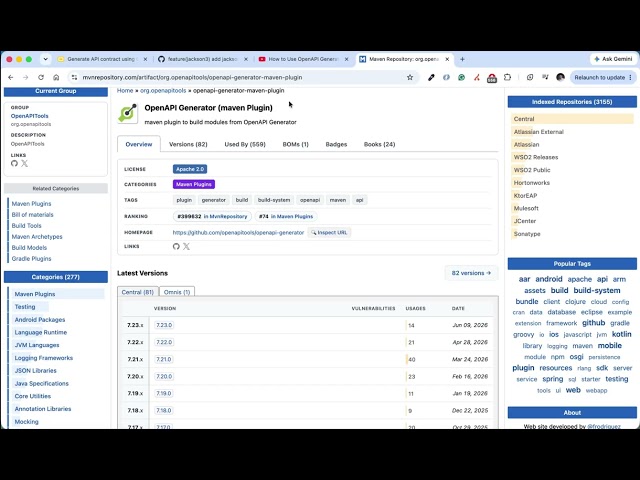Select the Overview tab

click(x=139, y=144)
